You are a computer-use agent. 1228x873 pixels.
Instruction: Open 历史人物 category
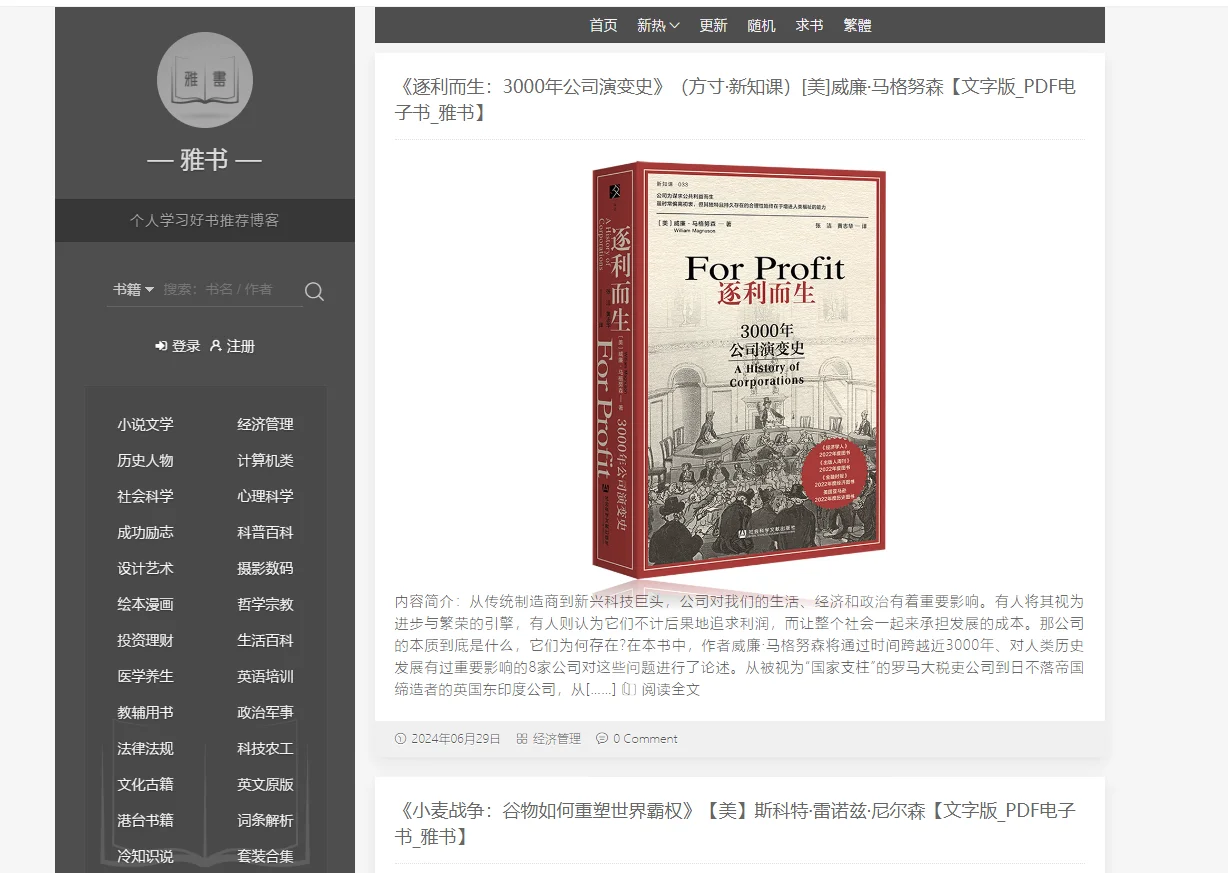(145, 460)
